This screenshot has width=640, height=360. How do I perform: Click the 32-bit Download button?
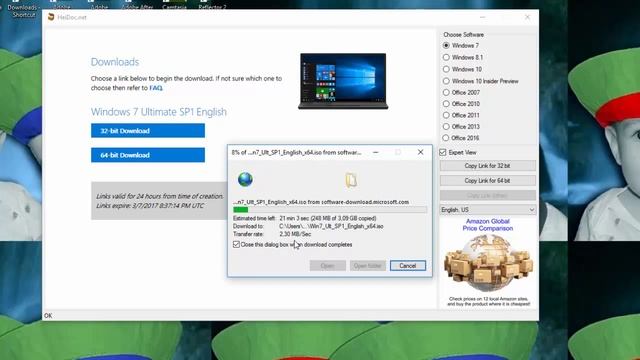[148, 131]
